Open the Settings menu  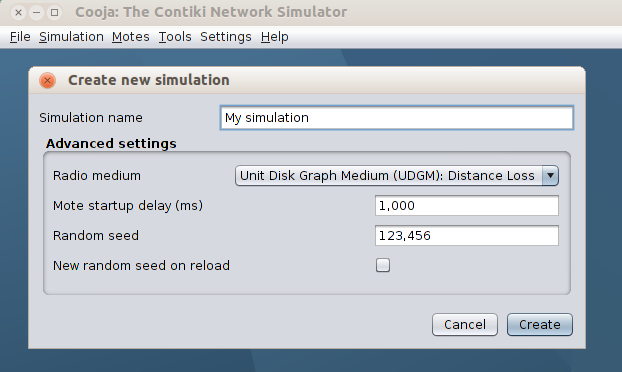click(226, 37)
